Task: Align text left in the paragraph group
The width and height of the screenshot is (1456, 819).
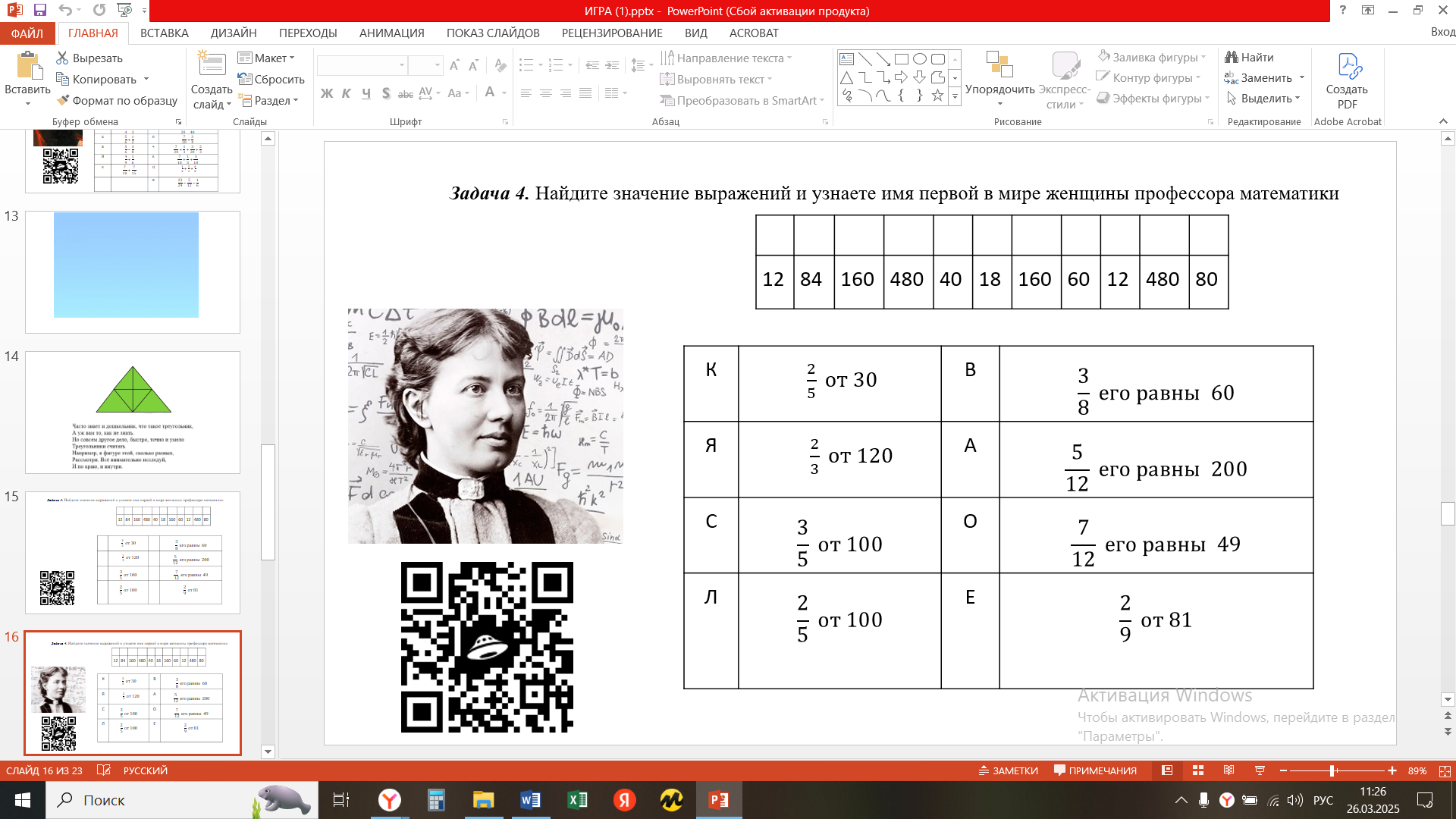Action: tap(526, 93)
